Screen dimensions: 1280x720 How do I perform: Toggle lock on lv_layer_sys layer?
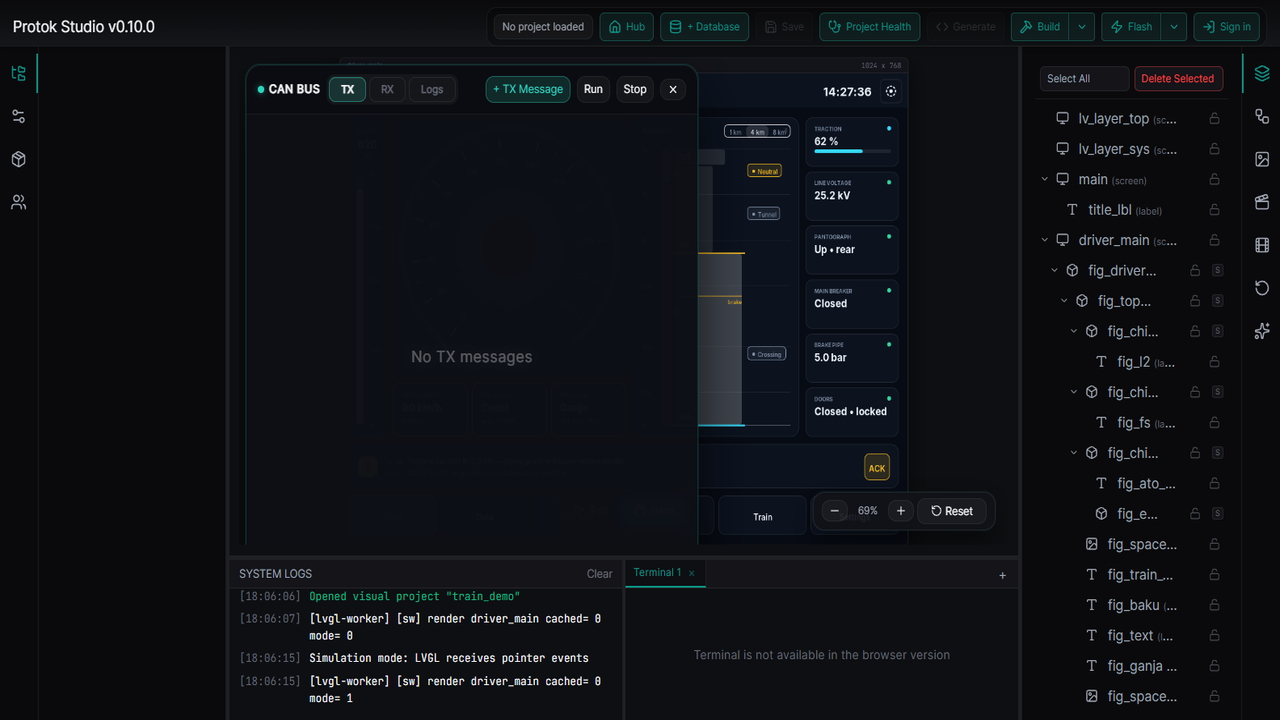tap(1215, 149)
